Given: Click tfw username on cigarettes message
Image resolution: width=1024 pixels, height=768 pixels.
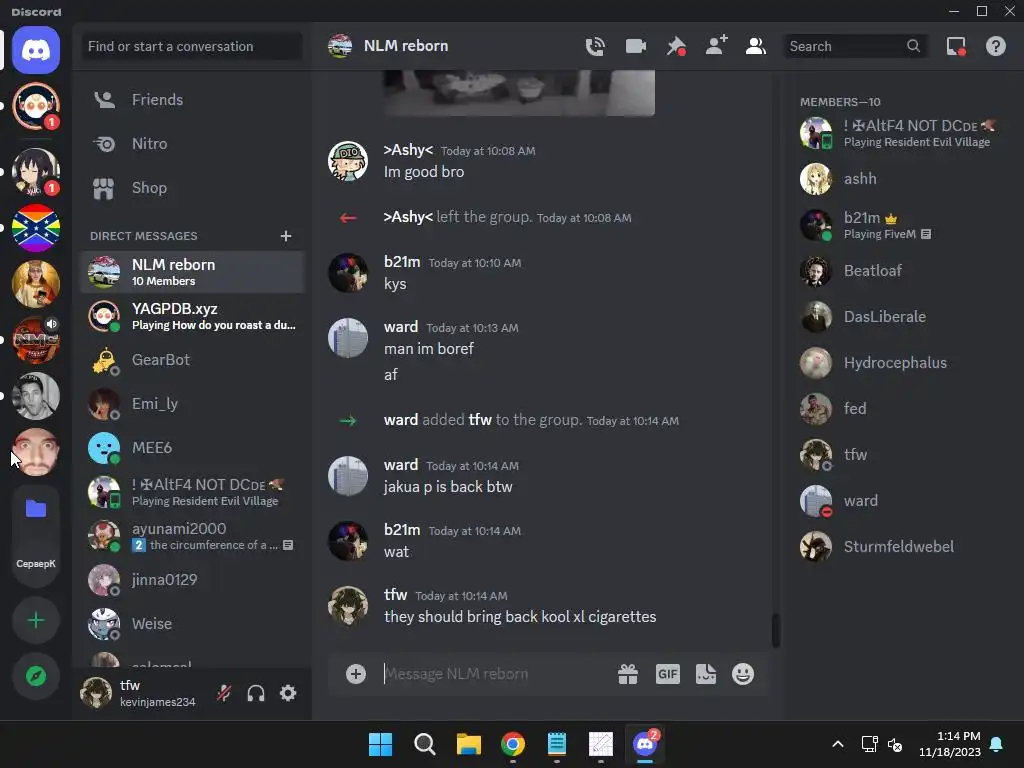Looking at the screenshot, I should pyautogui.click(x=396, y=595).
